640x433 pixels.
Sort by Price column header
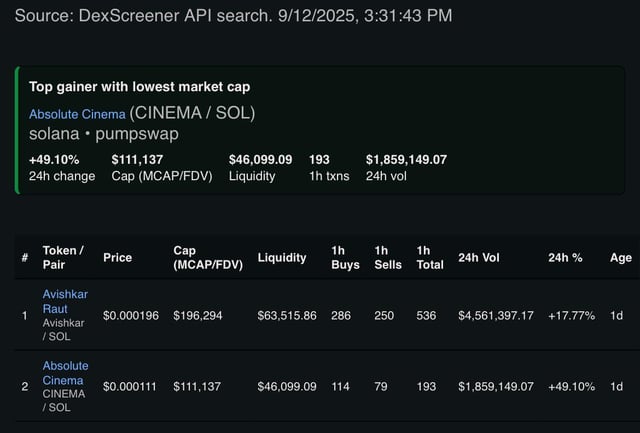pos(117,257)
